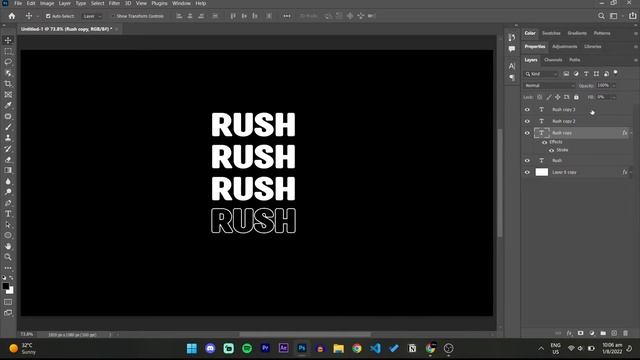Select the Hand tool
This screenshot has height=360, width=640.
tap(8, 246)
